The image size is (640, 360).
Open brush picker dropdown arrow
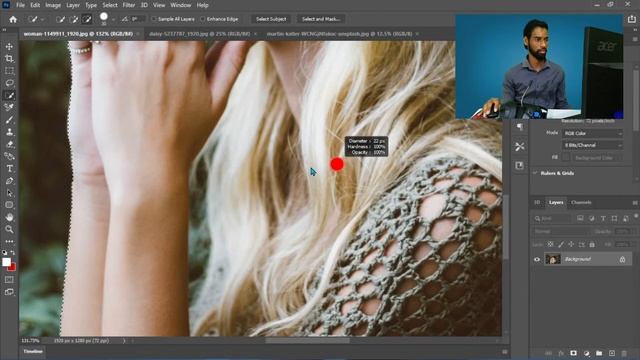tap(113, 19)
